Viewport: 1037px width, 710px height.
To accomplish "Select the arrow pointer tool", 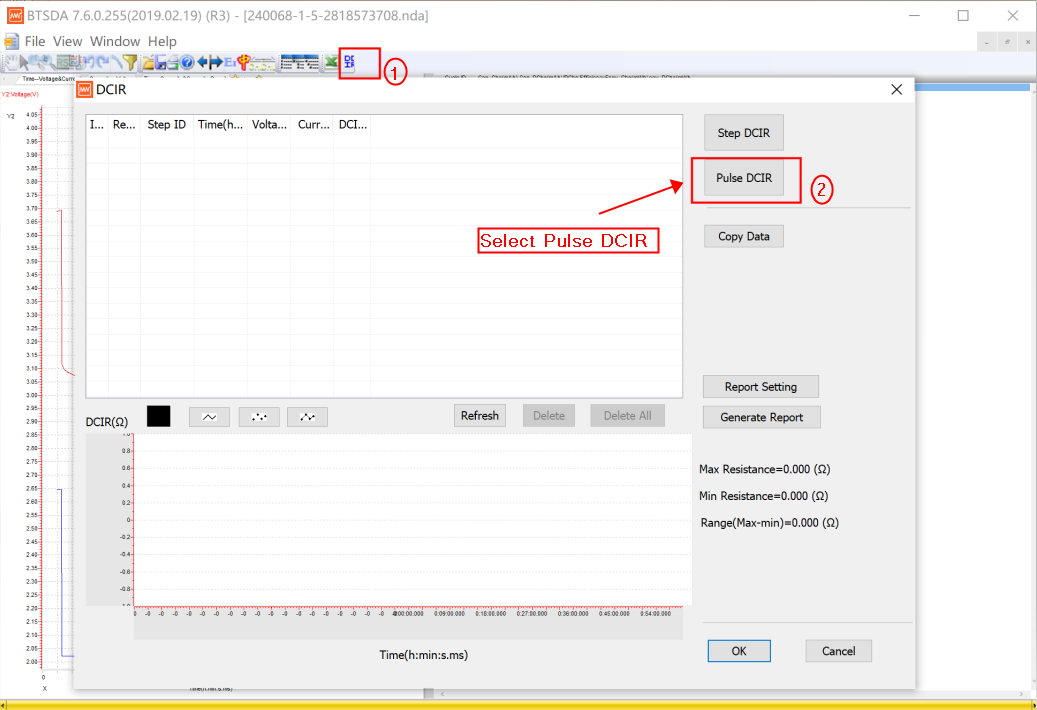I will tap(24, 62).
